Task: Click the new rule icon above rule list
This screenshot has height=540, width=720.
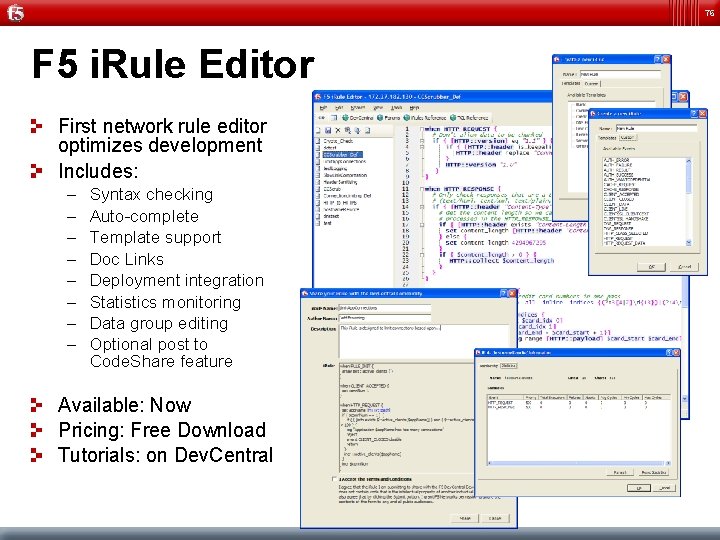Action: tap(318, 130)
